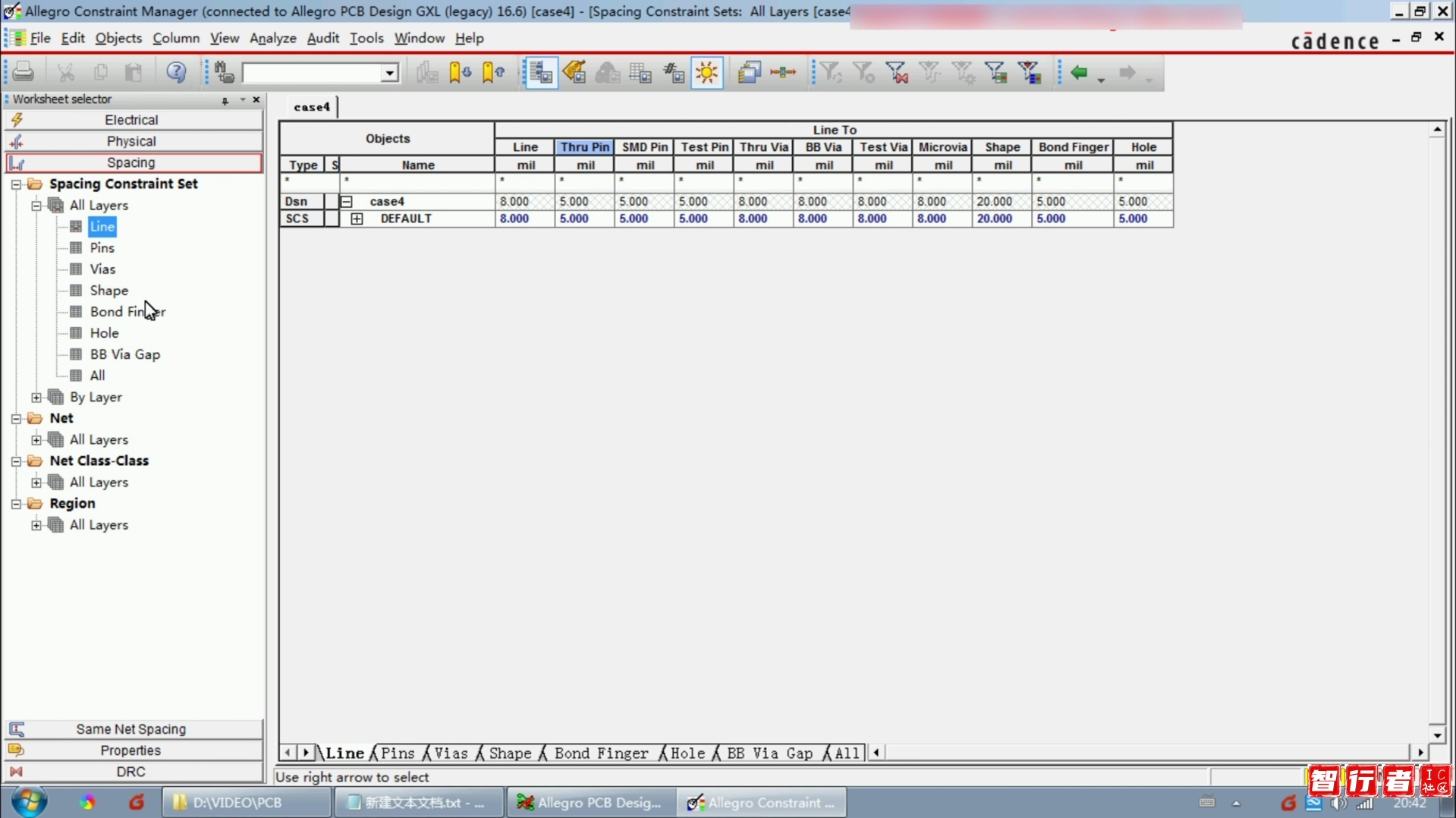1456x818 pixels.
Task: Click the Find binoculars icon
Action: click(224, 72)
